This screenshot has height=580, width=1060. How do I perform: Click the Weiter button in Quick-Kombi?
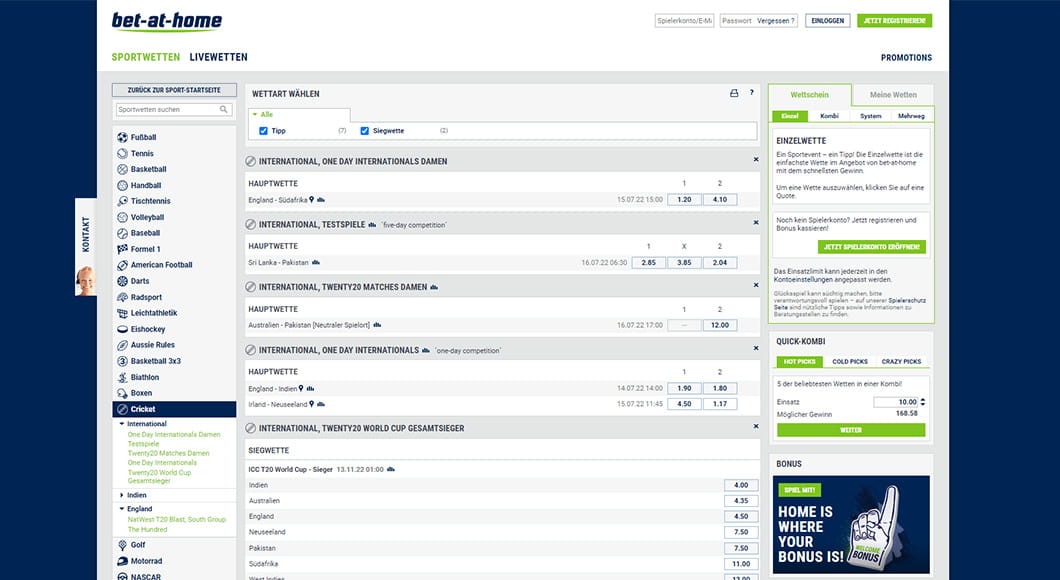pos(851,430)
